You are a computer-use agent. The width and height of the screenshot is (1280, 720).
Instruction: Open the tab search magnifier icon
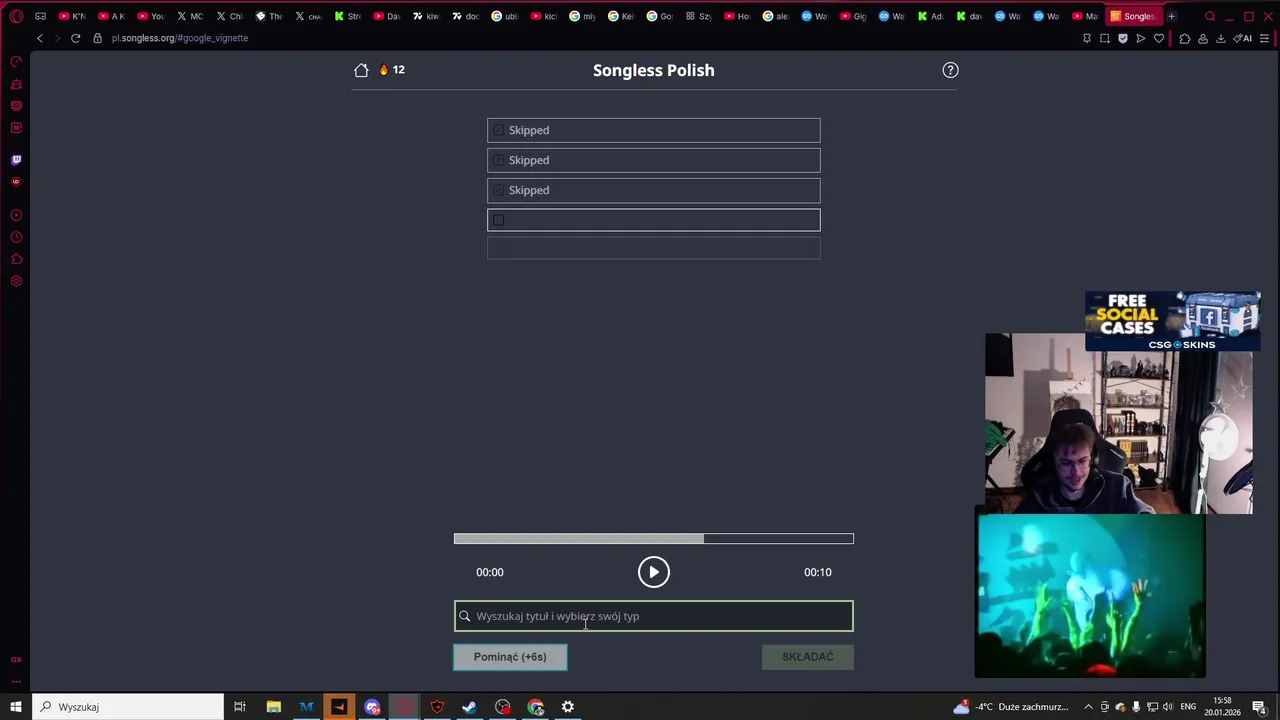tap(1210, 16)
